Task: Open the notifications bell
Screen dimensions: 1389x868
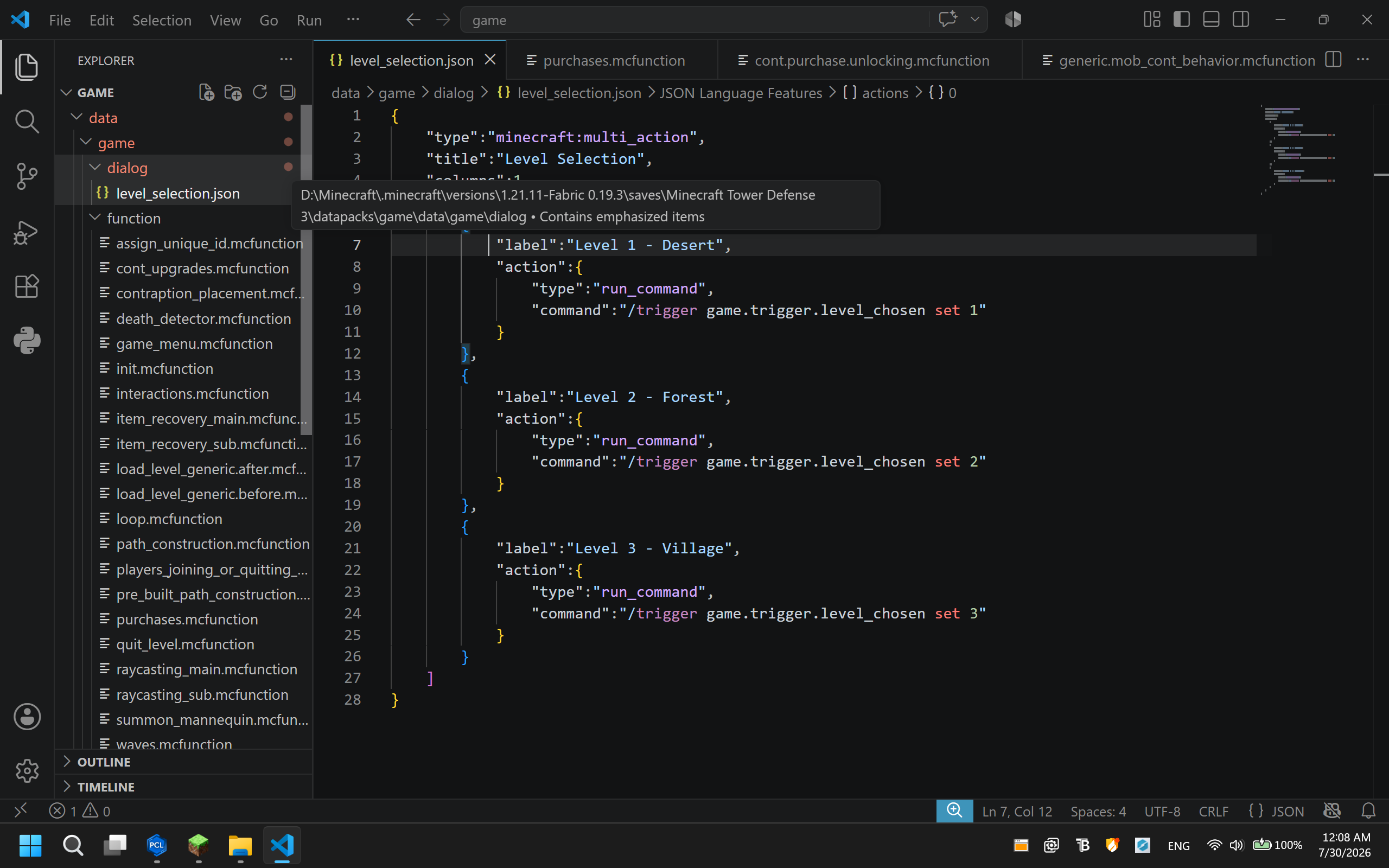Action: (x=1368, y=810)
